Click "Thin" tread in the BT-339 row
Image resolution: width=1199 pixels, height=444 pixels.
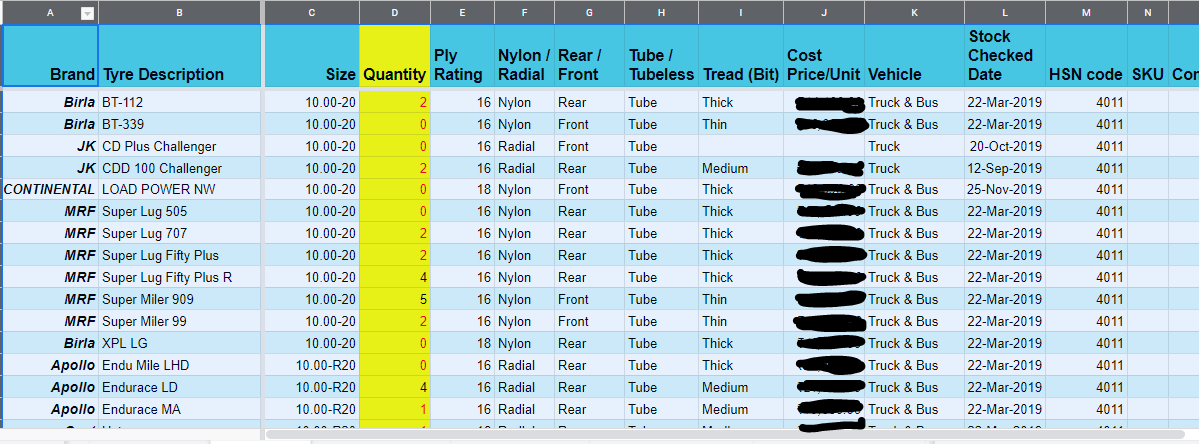[x=741, y=124]
